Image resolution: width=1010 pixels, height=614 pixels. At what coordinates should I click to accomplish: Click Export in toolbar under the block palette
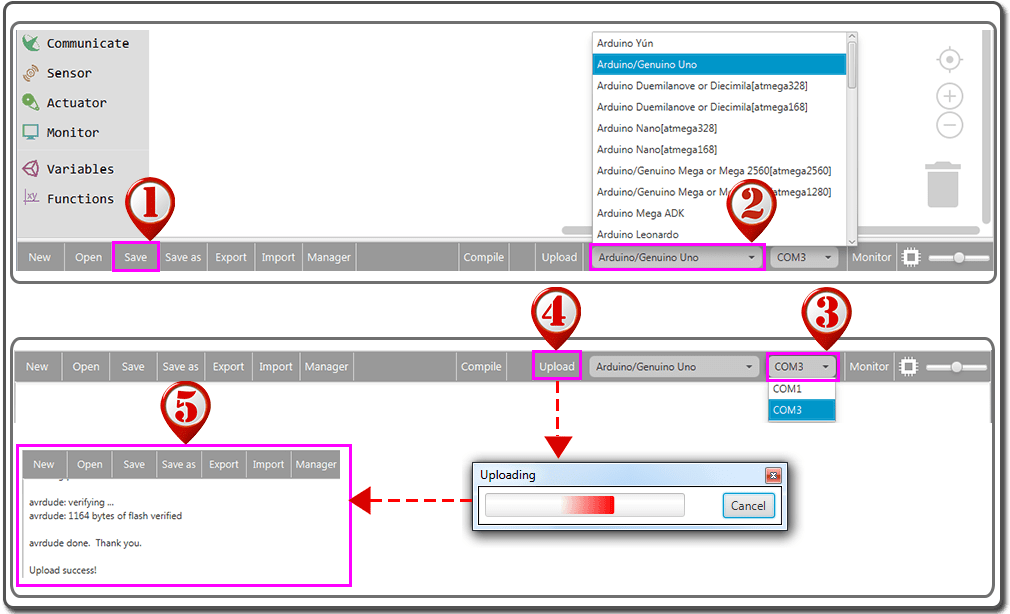click(231, 257)
